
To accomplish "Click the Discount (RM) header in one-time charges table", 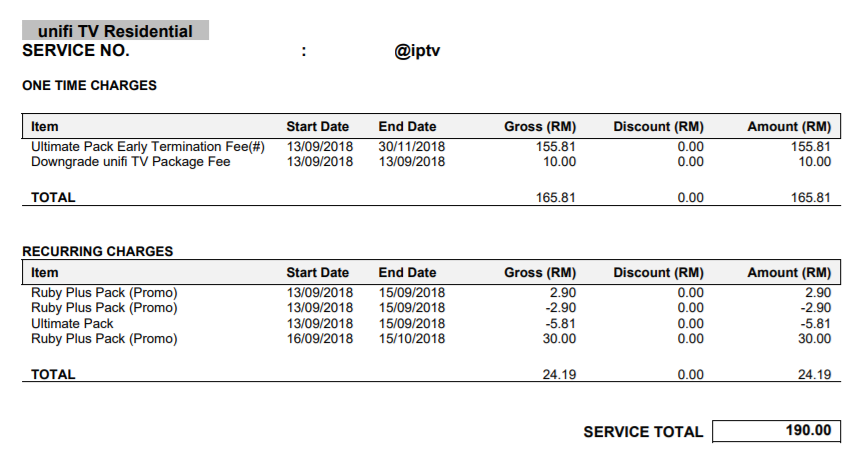I will coord(658,127).
